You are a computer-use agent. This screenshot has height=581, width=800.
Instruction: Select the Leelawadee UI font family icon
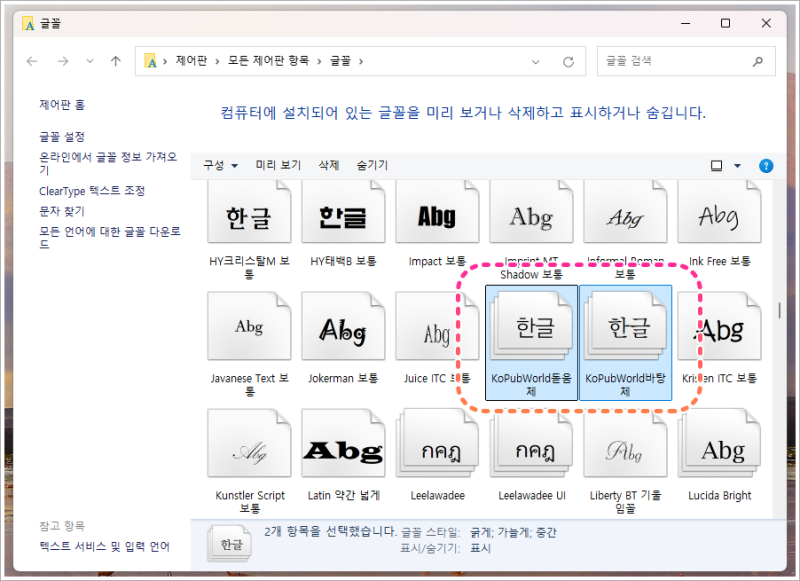pyautogui.click(x=531, y=443)
